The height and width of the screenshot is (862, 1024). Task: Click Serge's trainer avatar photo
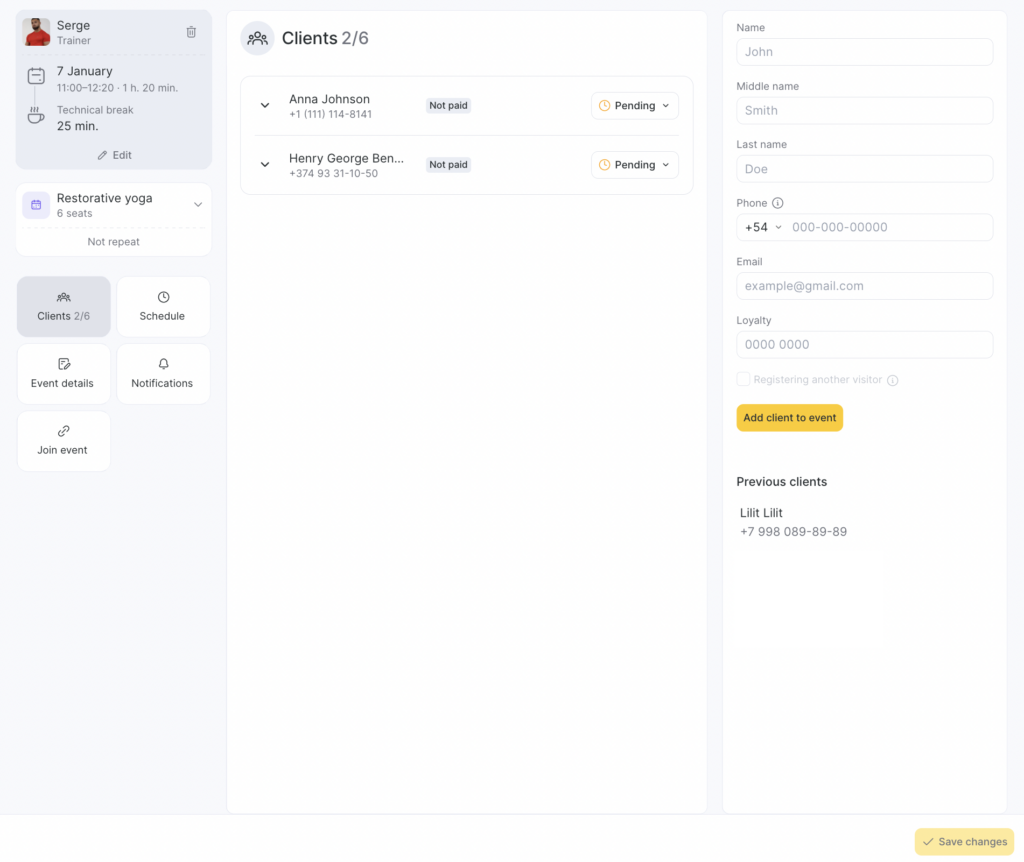tap(37, 32)
